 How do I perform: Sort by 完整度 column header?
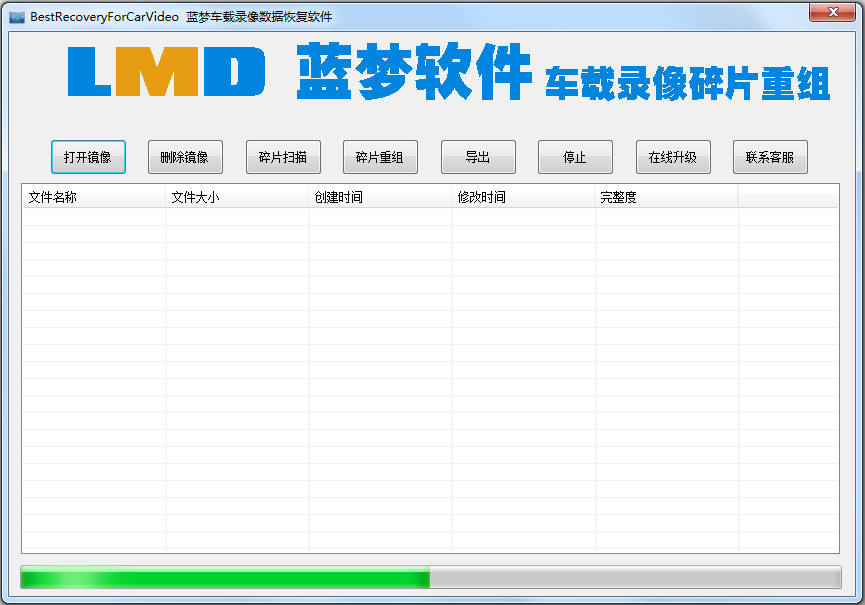click(666, 197)
